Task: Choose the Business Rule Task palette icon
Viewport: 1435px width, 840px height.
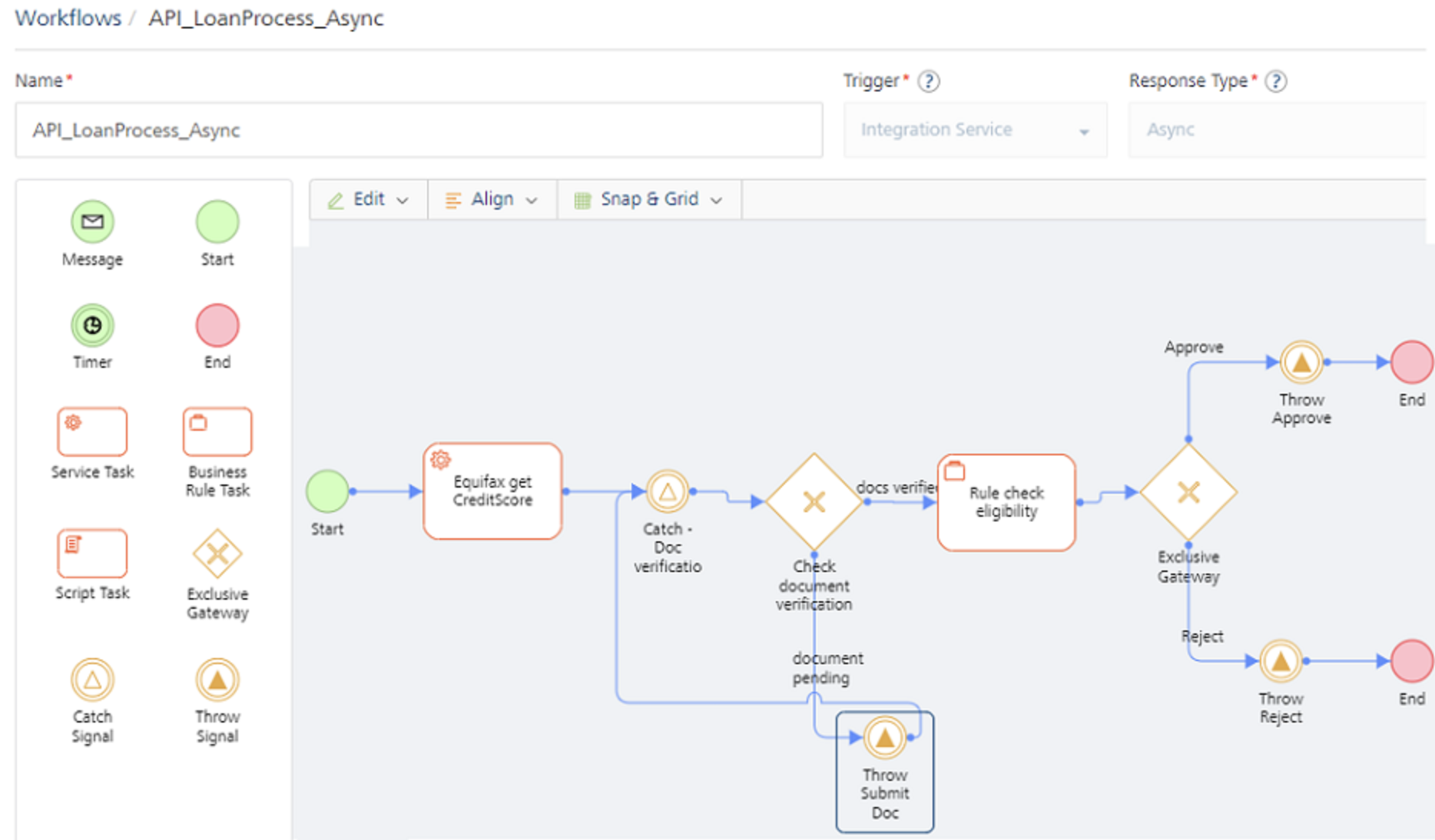Action: pyautogui.click(x=217, y=432)
